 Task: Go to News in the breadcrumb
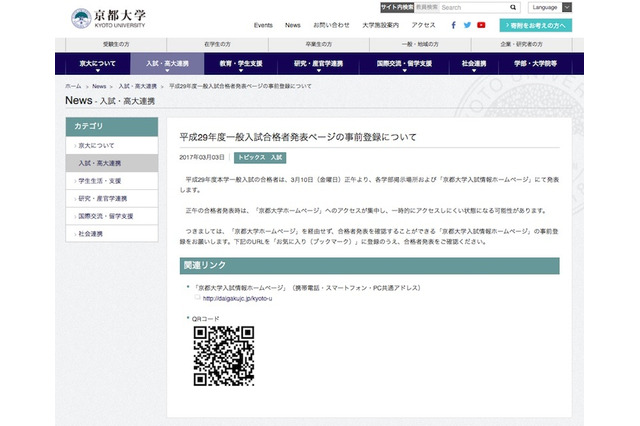pos(99,87)
